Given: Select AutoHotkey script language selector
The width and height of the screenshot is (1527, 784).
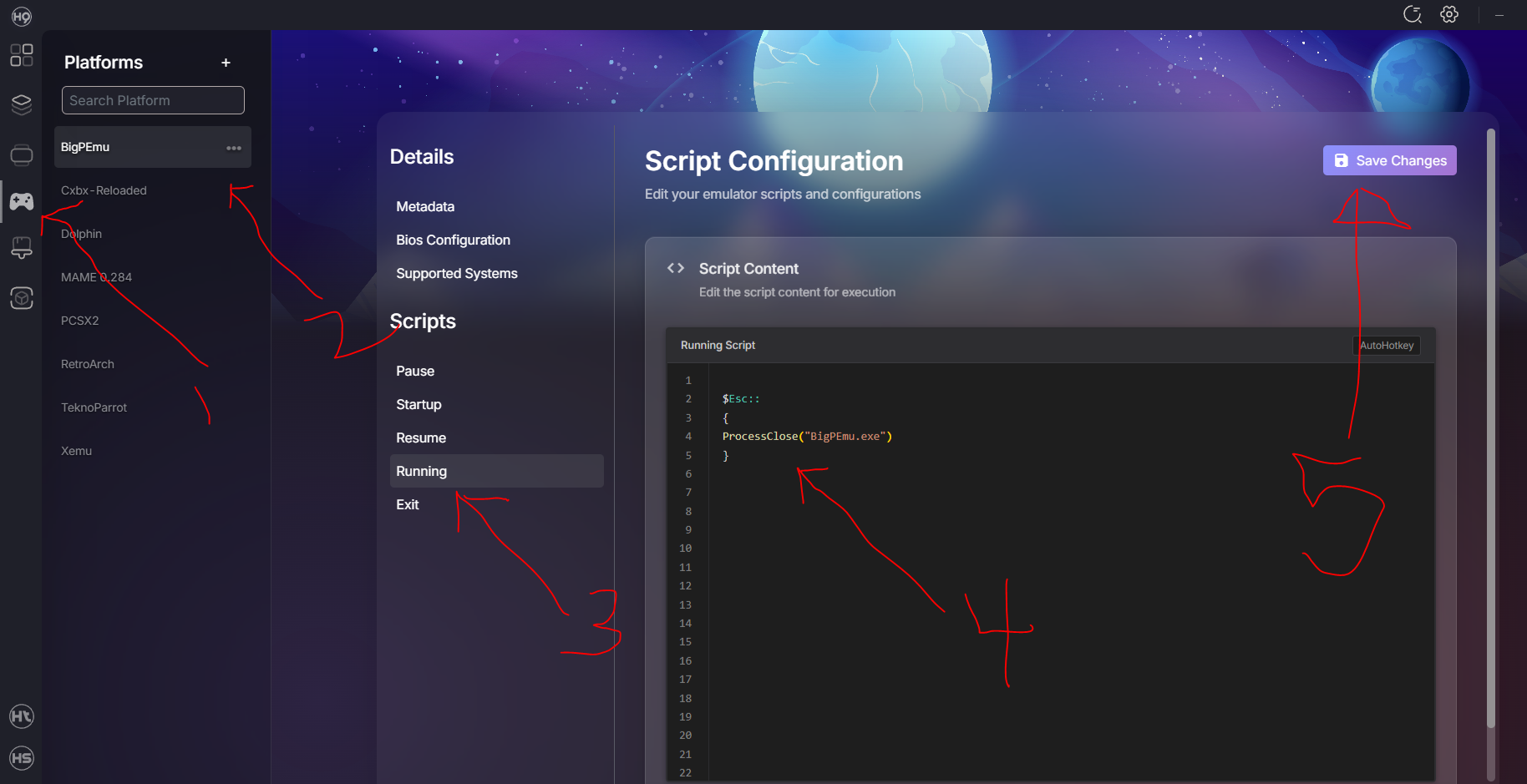Looking at the screenshot, I should (x=1386, y=346).
